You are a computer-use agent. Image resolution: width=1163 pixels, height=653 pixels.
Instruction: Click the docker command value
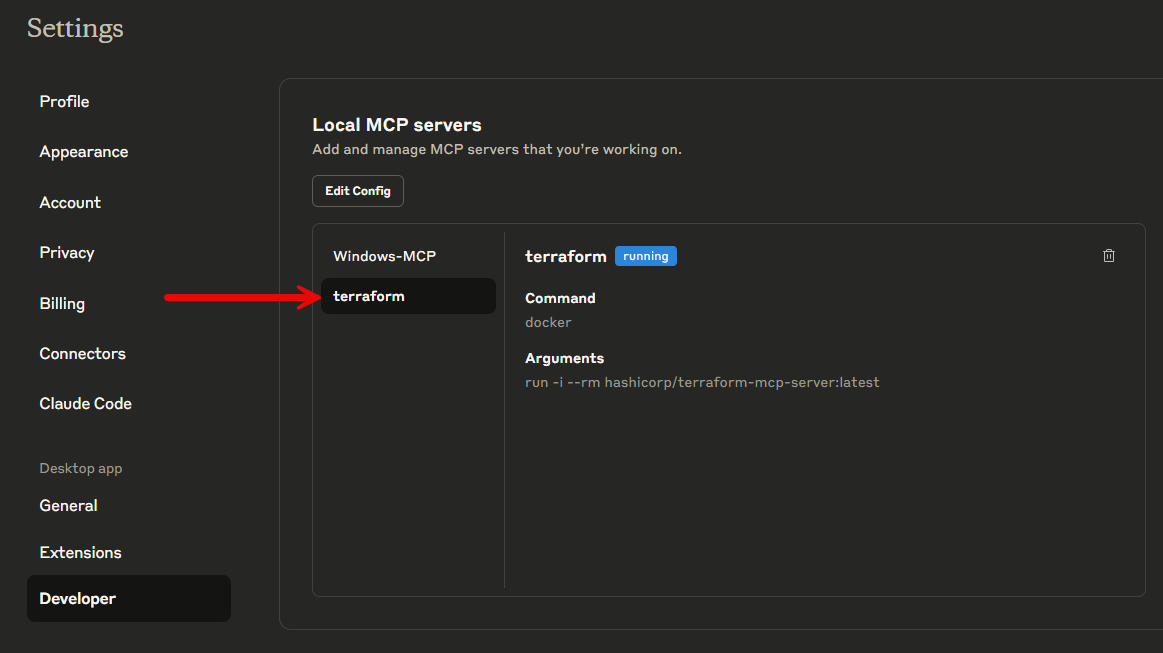tap(548, 323)
